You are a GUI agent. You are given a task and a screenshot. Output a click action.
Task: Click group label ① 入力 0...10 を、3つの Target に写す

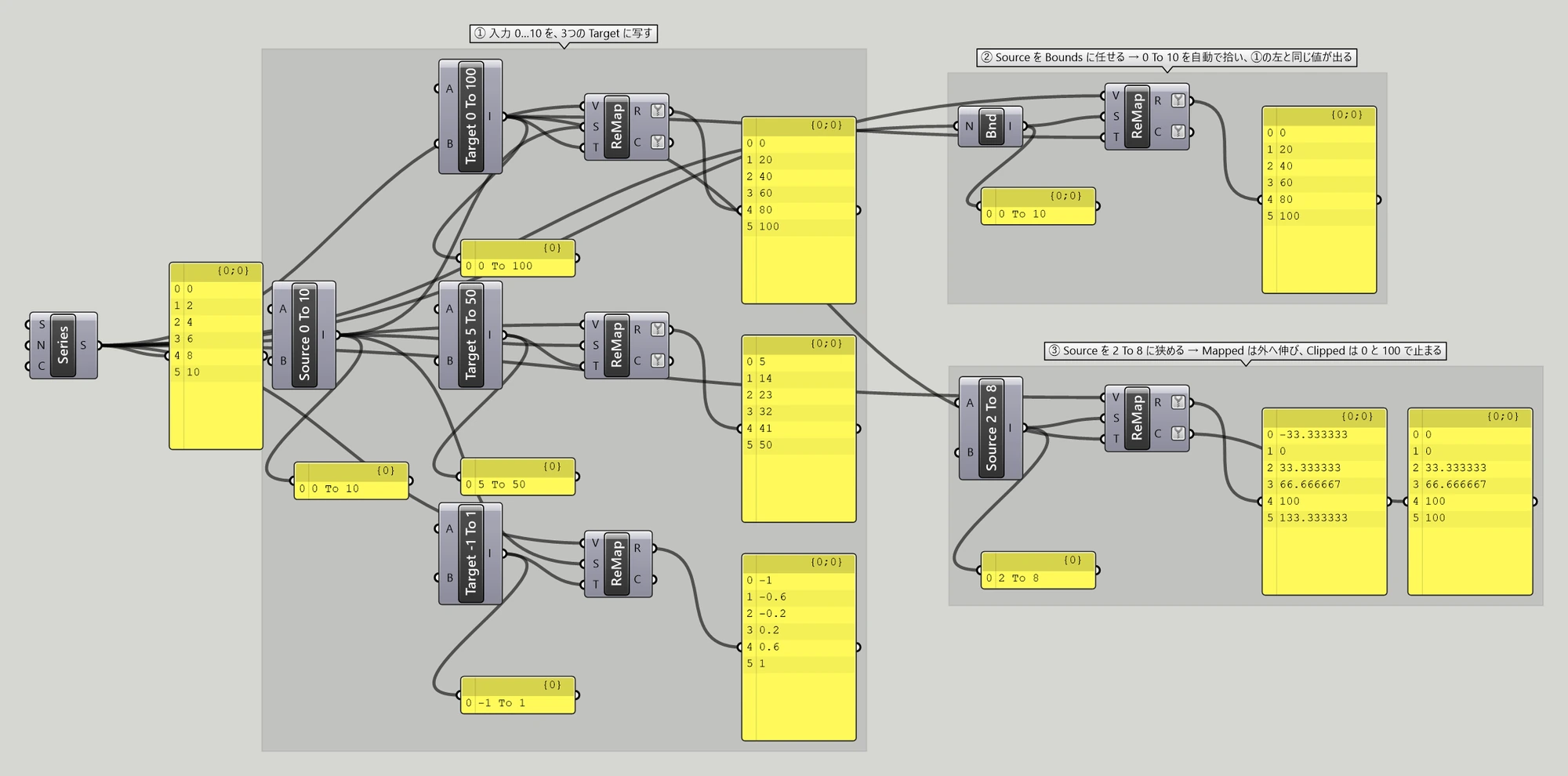(564, 34)
